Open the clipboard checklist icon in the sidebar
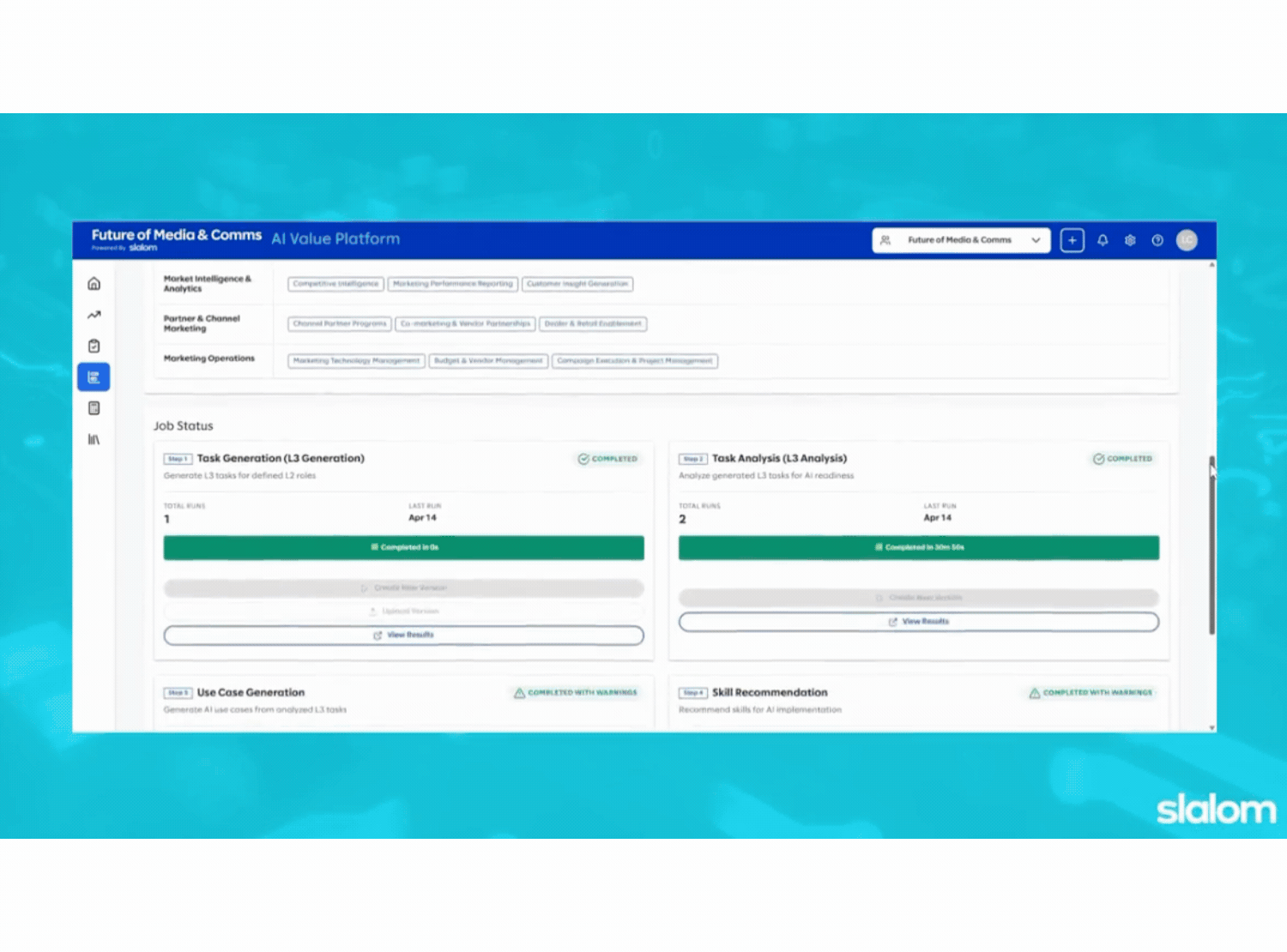1287x952 pixels. (94, 346)
